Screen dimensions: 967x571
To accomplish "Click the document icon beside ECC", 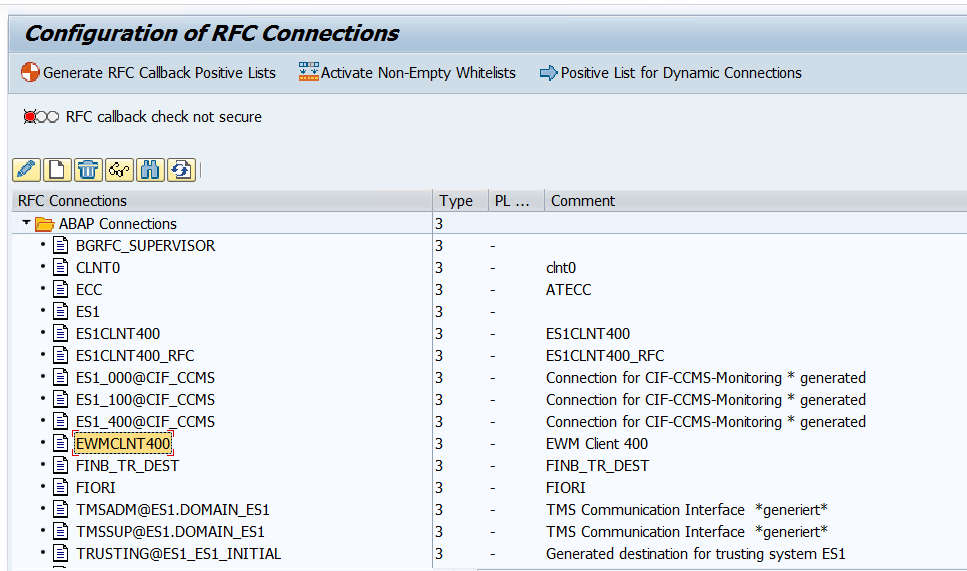I will (x=60, y=289).
